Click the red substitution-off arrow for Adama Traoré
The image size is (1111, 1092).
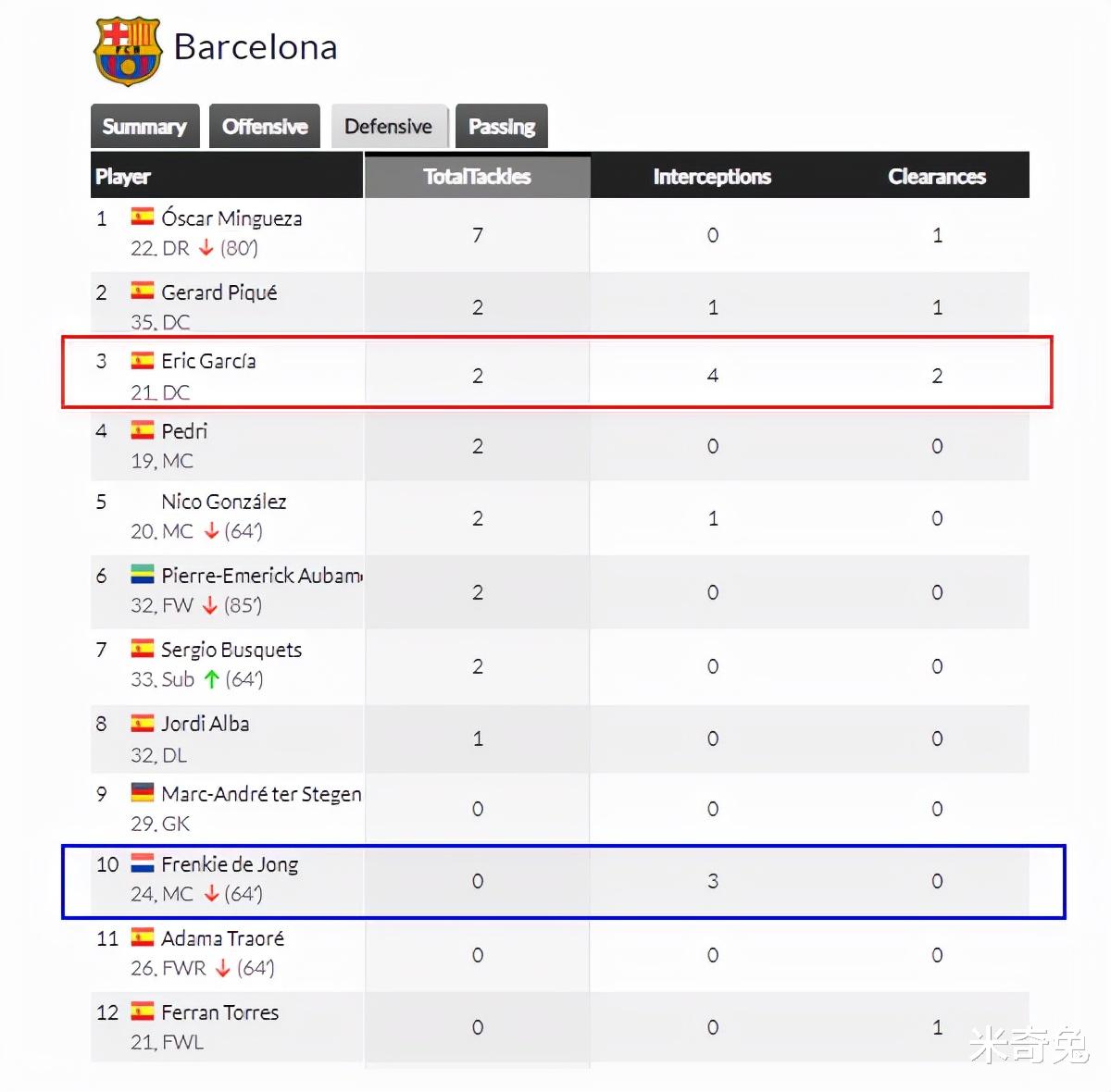pyautogui.click(x=223, y=968)
